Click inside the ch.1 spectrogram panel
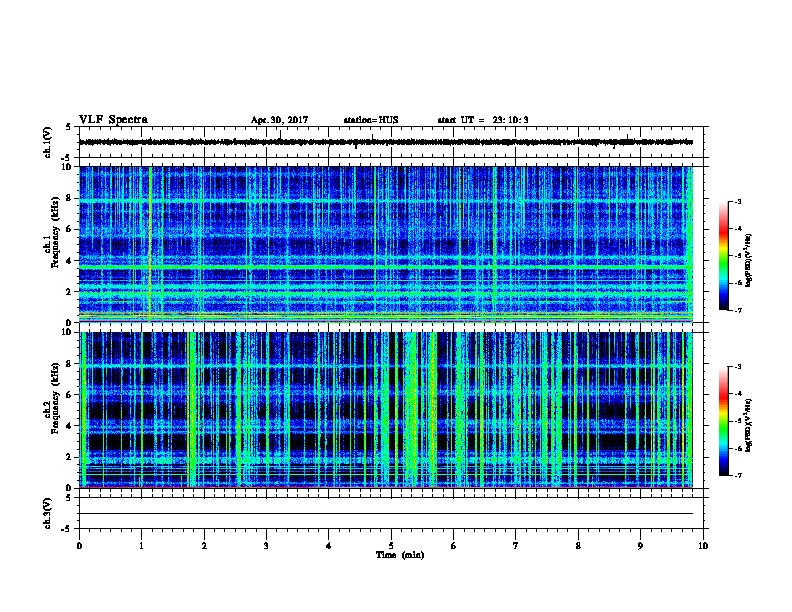792x612 pixels. pyautogui.click(x=386, y=244)
